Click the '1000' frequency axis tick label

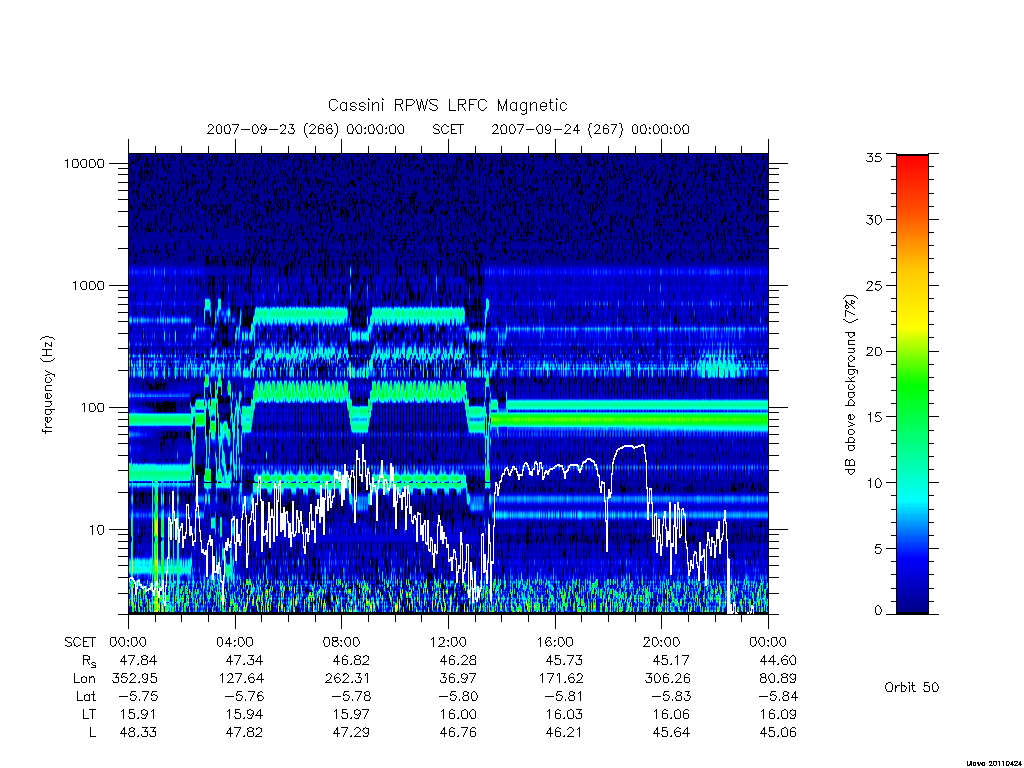coord(88,285)
